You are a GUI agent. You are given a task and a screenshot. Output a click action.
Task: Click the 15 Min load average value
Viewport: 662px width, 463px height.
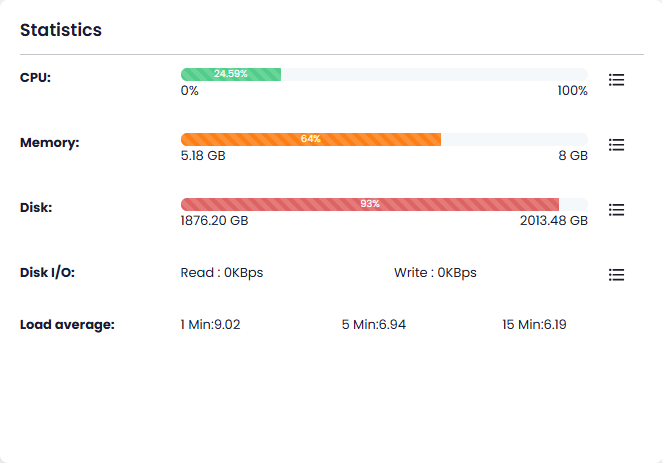coord(535,324)
